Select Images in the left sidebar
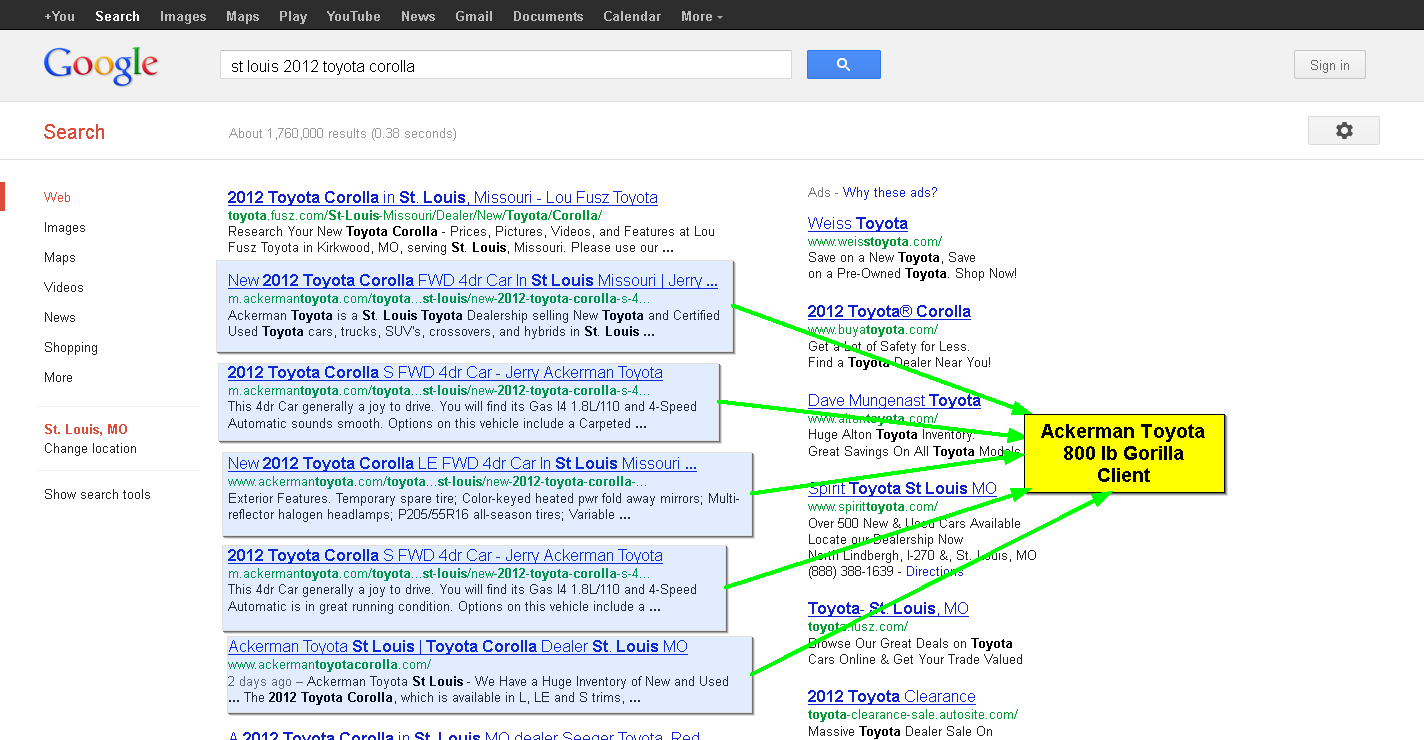This screenshot has width=1424, height=740. (x=65, y=227)
